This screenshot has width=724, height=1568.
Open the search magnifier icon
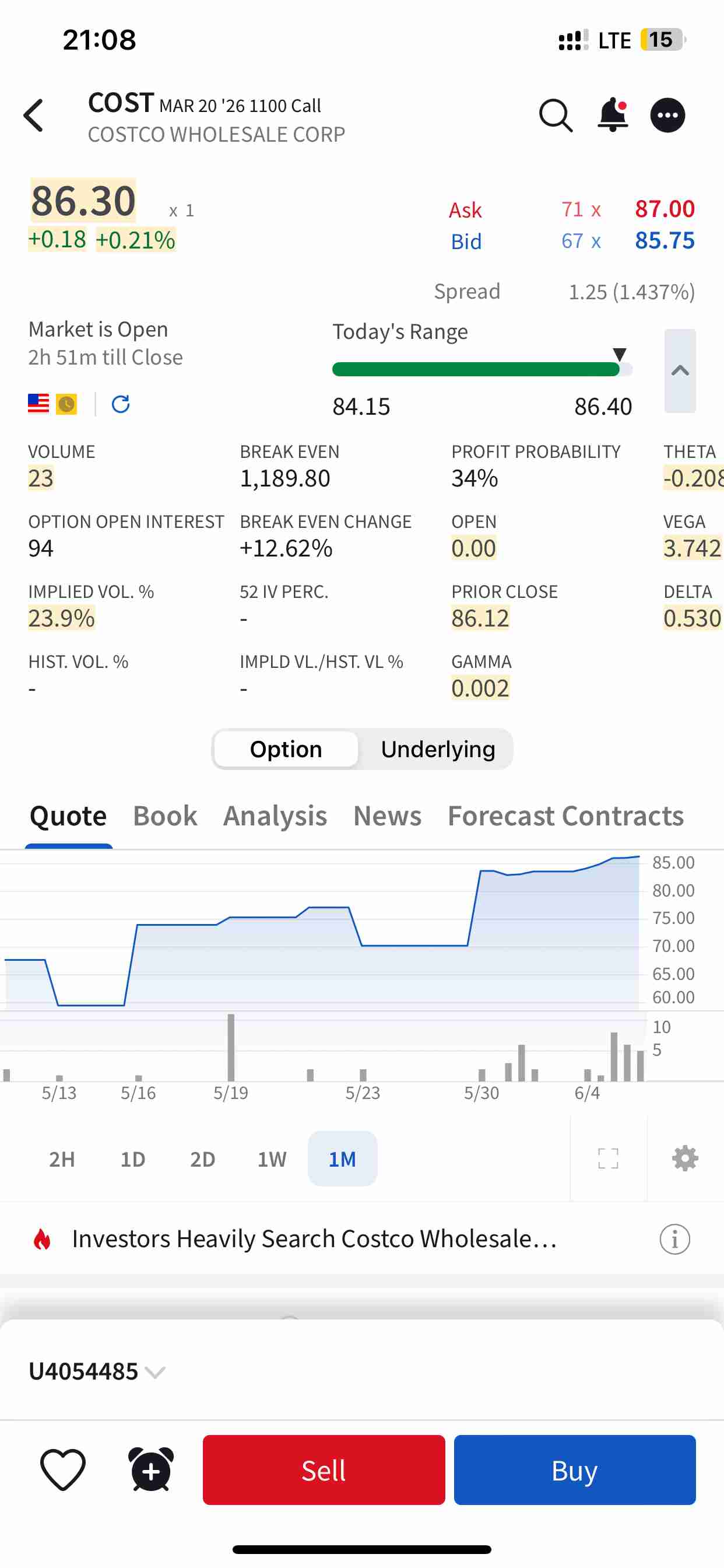point(556,115)
